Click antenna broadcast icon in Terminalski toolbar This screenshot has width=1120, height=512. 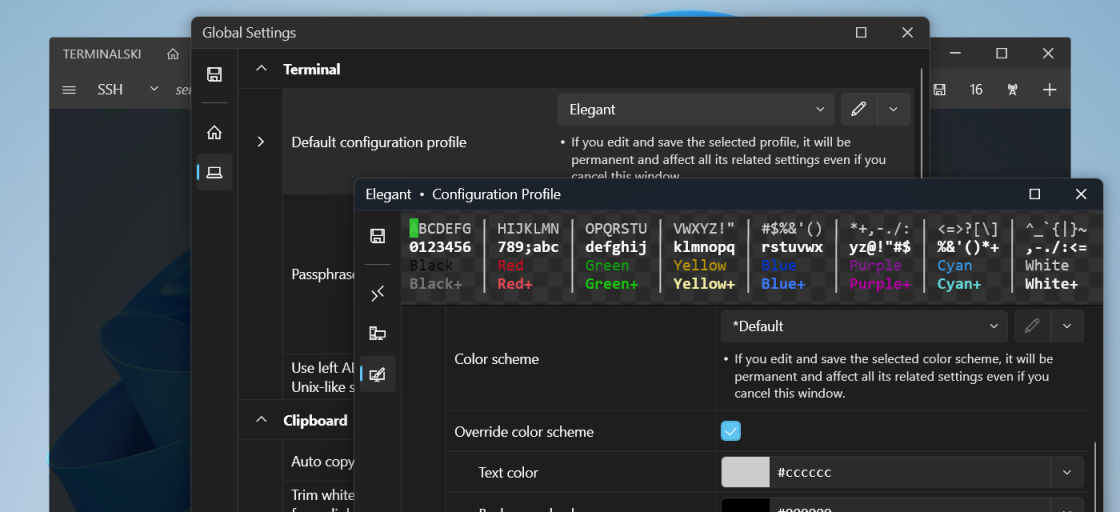pyautogui.click(x=1011, y=90)
